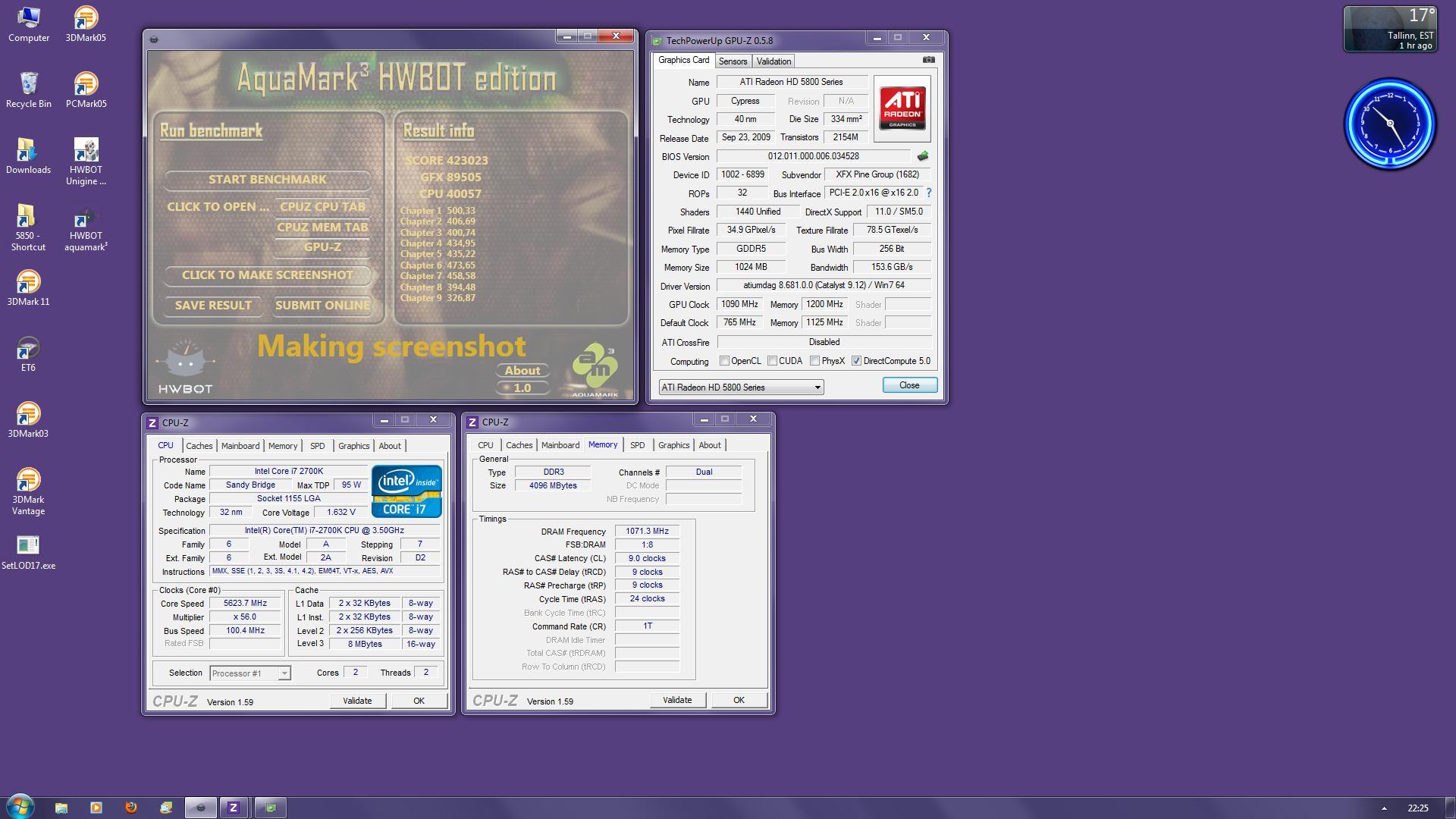Viewport: 1456px width, 819px height.
Task: Open the 3DMark 11 shortcut
Action: pos(29,288)
